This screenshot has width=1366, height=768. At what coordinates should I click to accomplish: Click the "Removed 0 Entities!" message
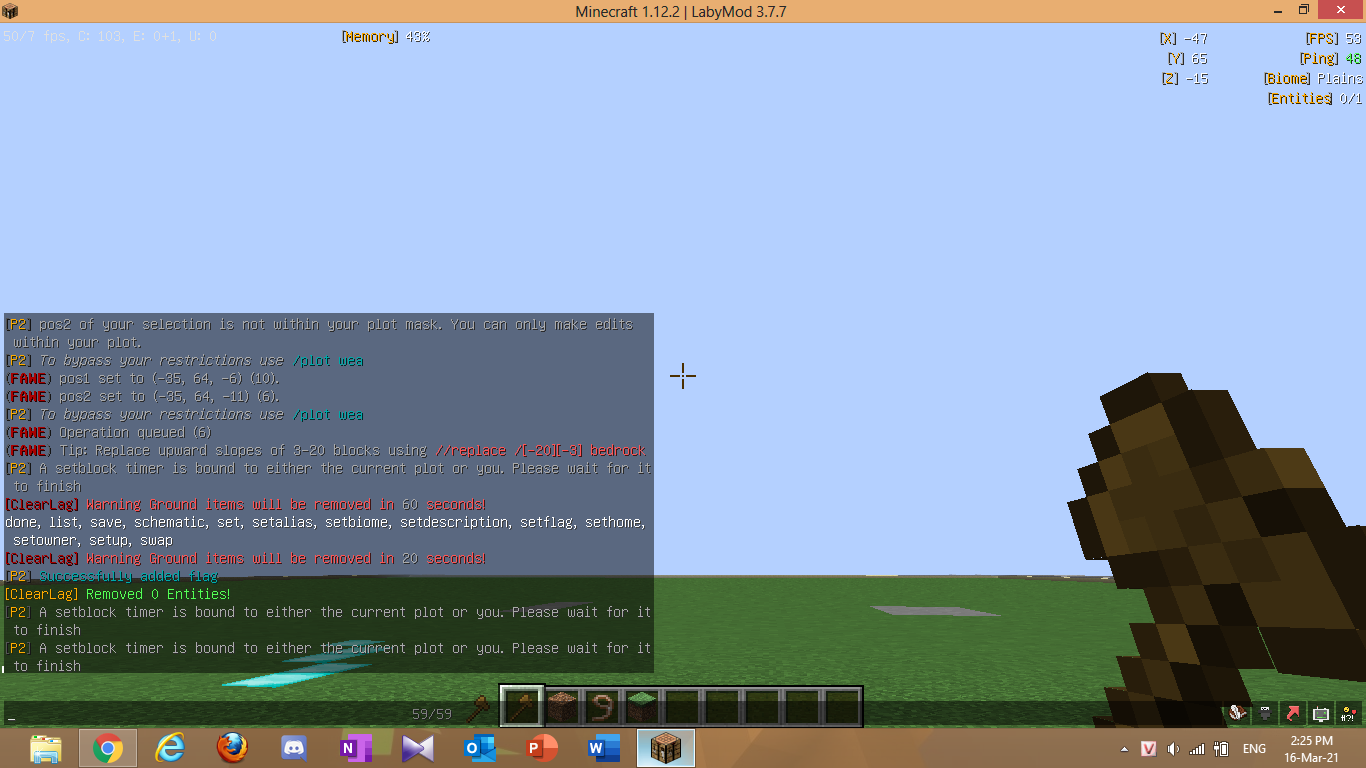158,595
